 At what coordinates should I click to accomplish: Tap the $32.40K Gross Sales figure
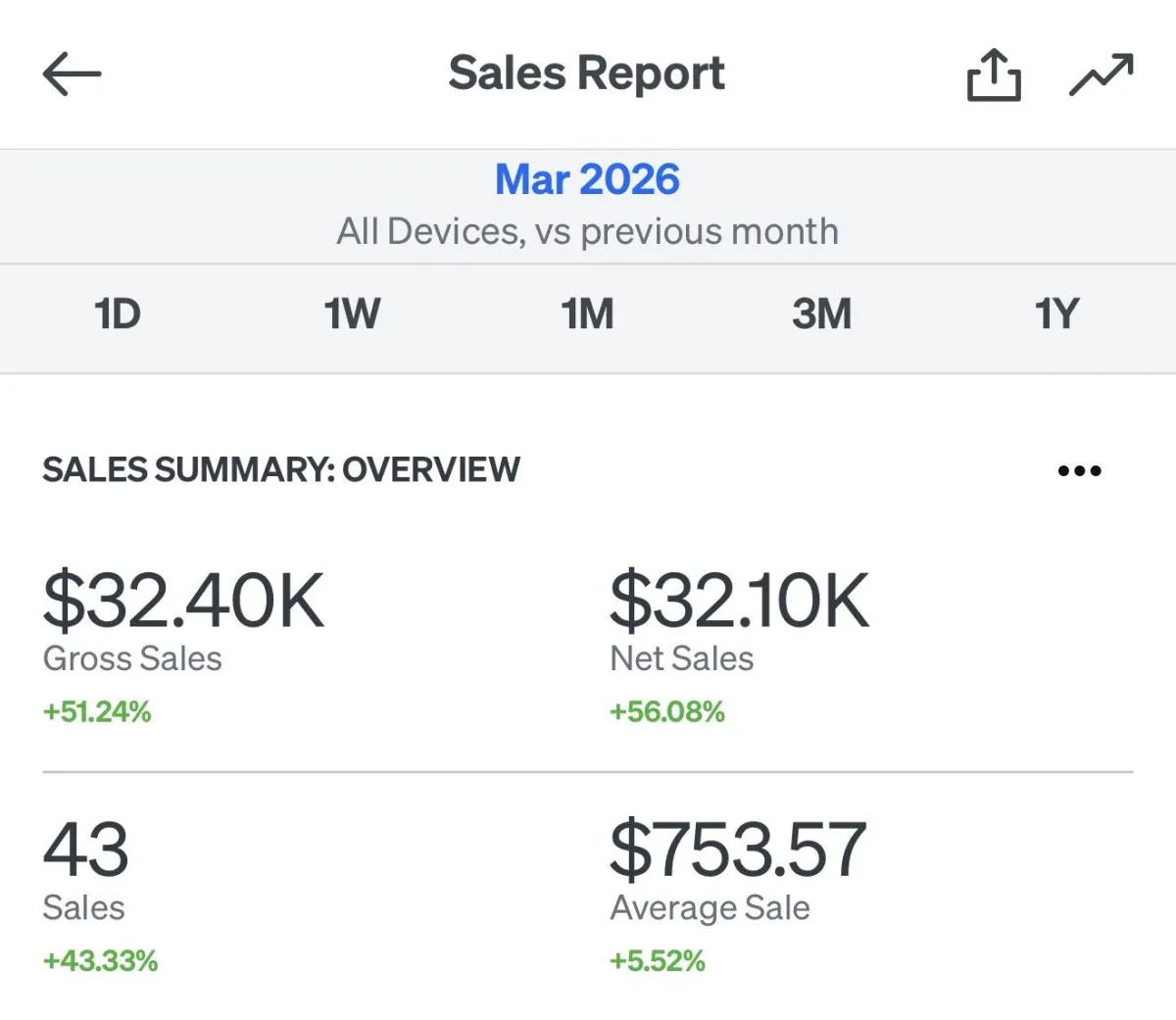[183, 601]
